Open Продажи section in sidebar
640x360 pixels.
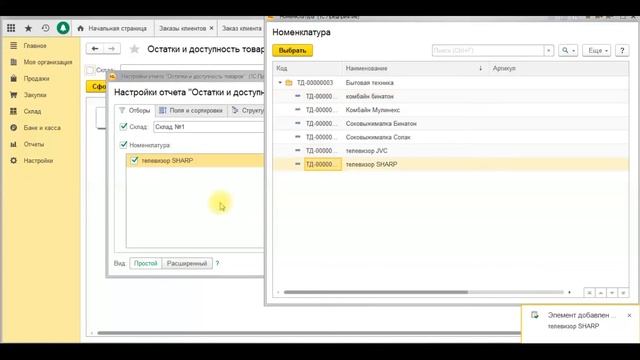36,78
